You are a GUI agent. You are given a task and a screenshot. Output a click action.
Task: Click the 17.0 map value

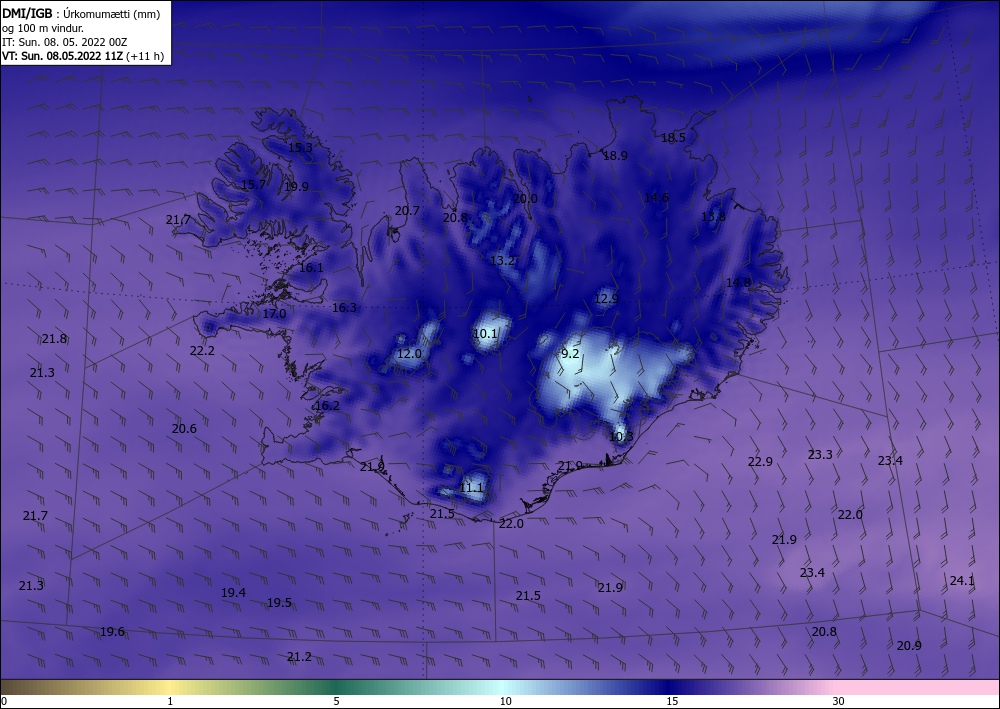(x=274, y=313)
